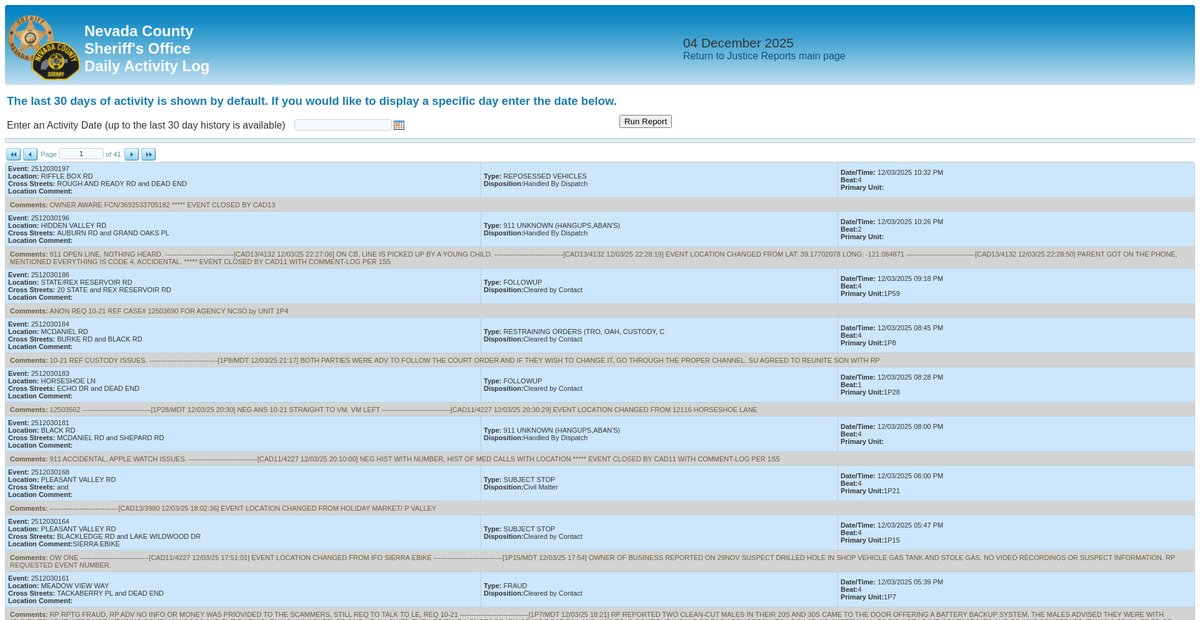Viewport: 1200px width, 620px height.
Task: Select location HIDDEN VALLEY RD
Action: (73, 225)
